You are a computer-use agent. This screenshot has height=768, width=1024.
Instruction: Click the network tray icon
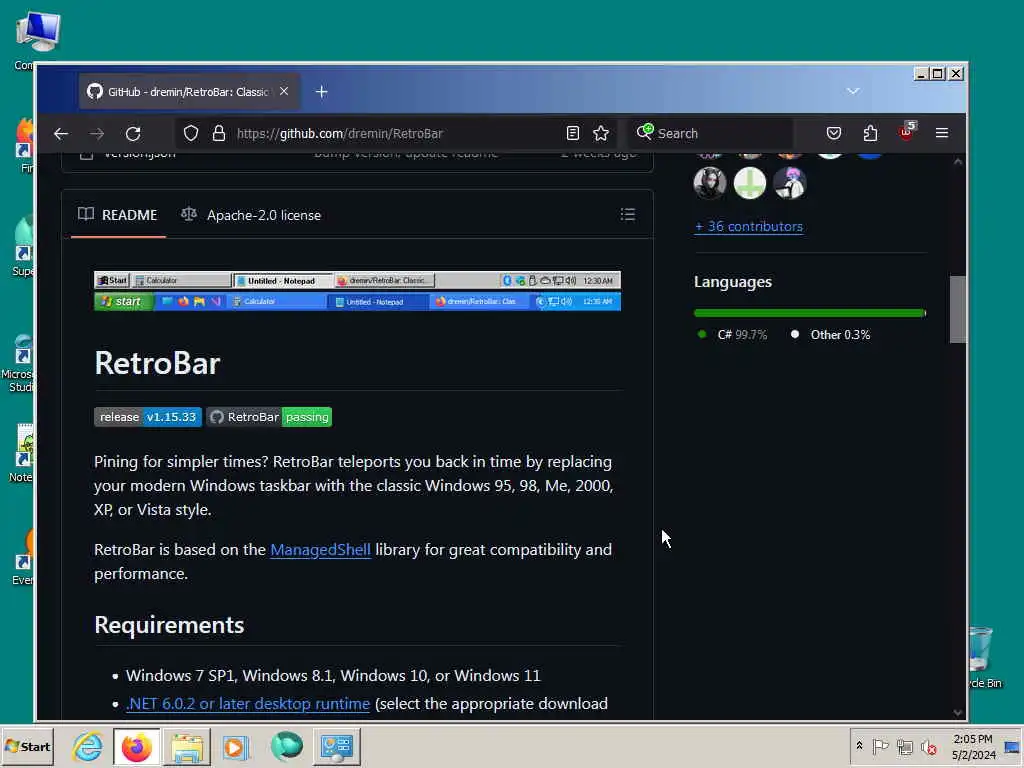pyautogui.click(x=904, y=746)
